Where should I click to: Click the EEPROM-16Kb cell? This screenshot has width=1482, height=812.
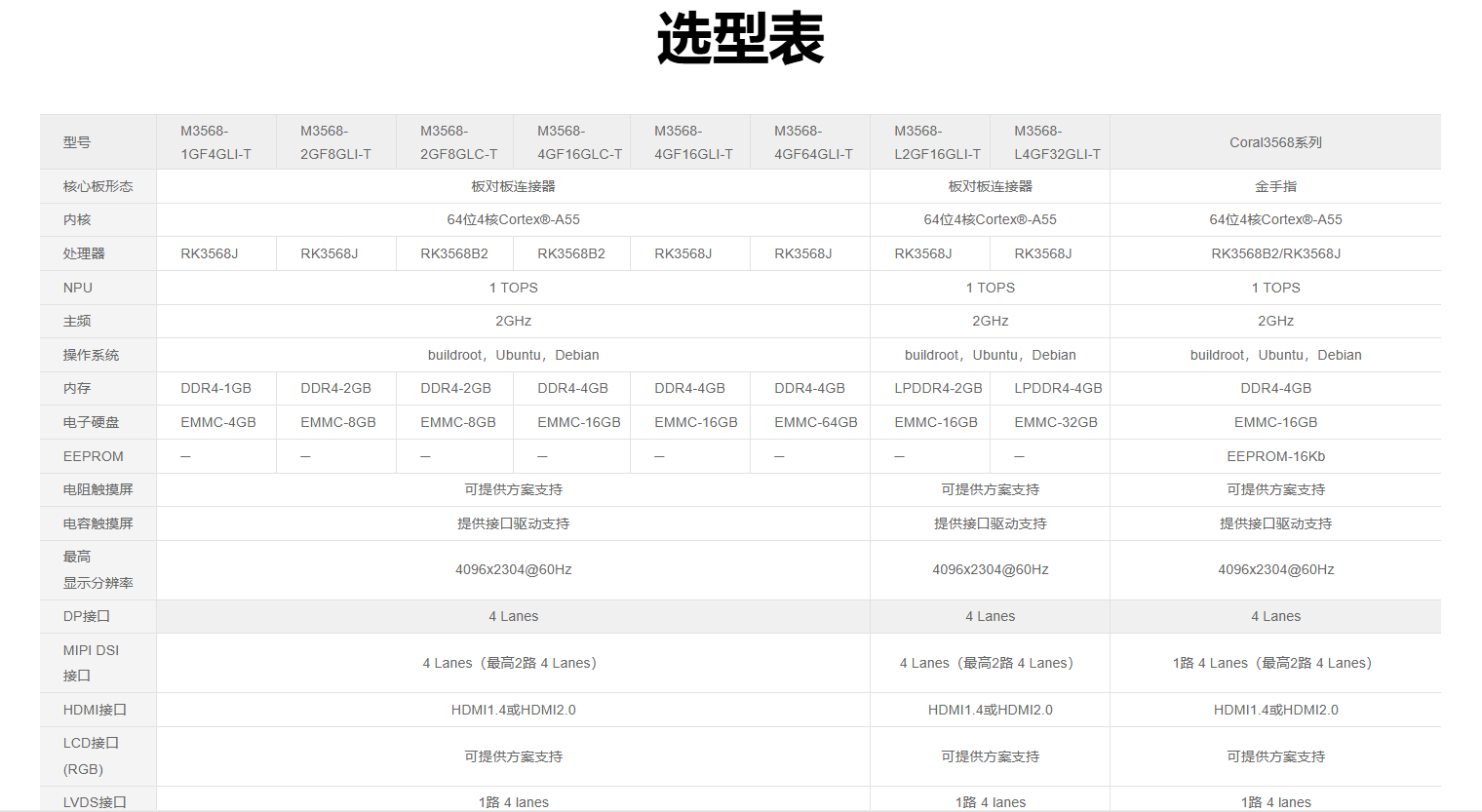coord(1275,456)
